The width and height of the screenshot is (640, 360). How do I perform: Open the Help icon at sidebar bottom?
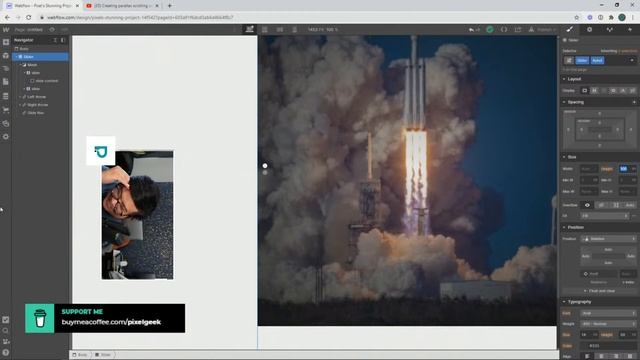pyautogui.click(x=6, y=352)
